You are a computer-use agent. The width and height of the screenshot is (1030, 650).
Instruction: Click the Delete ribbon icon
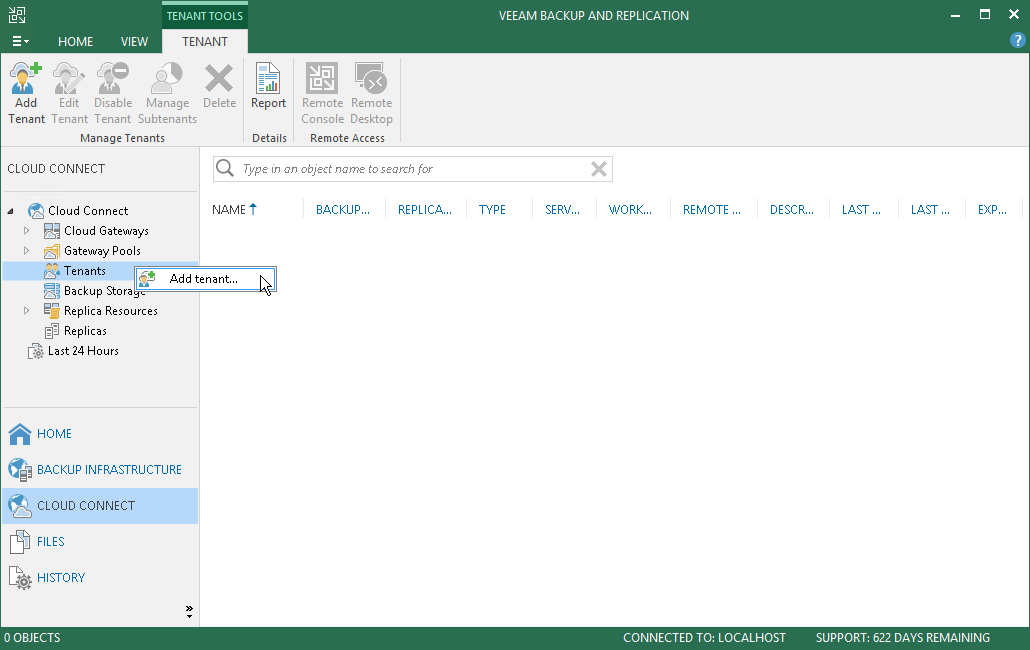219,87
